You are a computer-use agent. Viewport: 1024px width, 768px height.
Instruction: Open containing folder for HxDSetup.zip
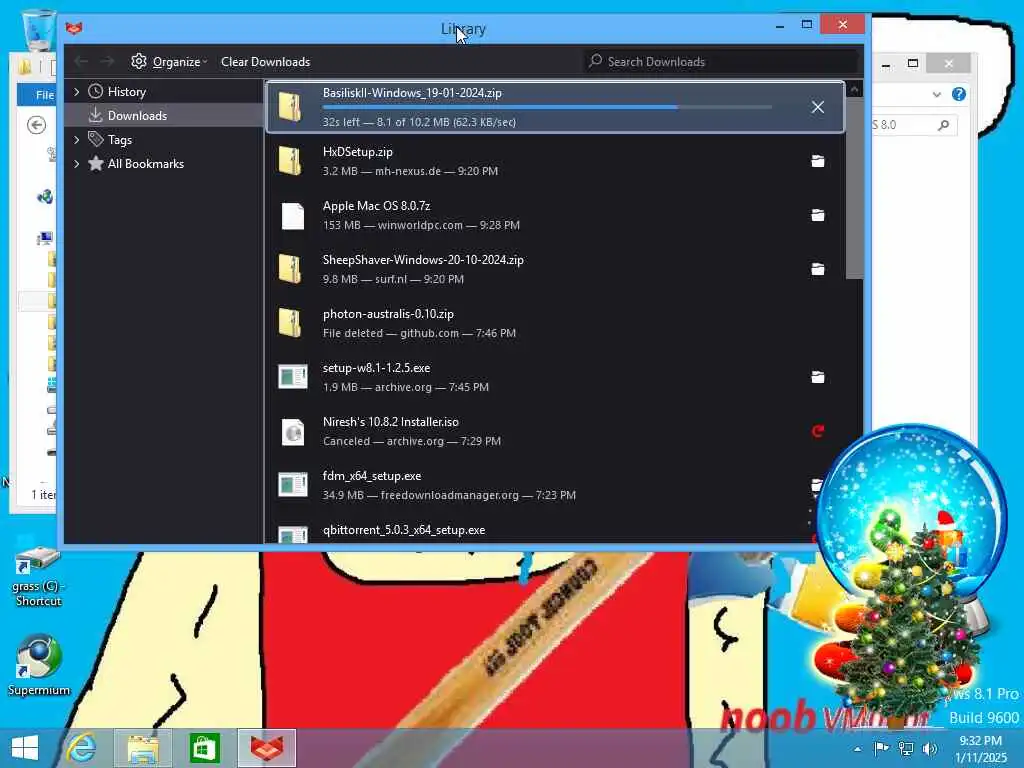[818, 161]
